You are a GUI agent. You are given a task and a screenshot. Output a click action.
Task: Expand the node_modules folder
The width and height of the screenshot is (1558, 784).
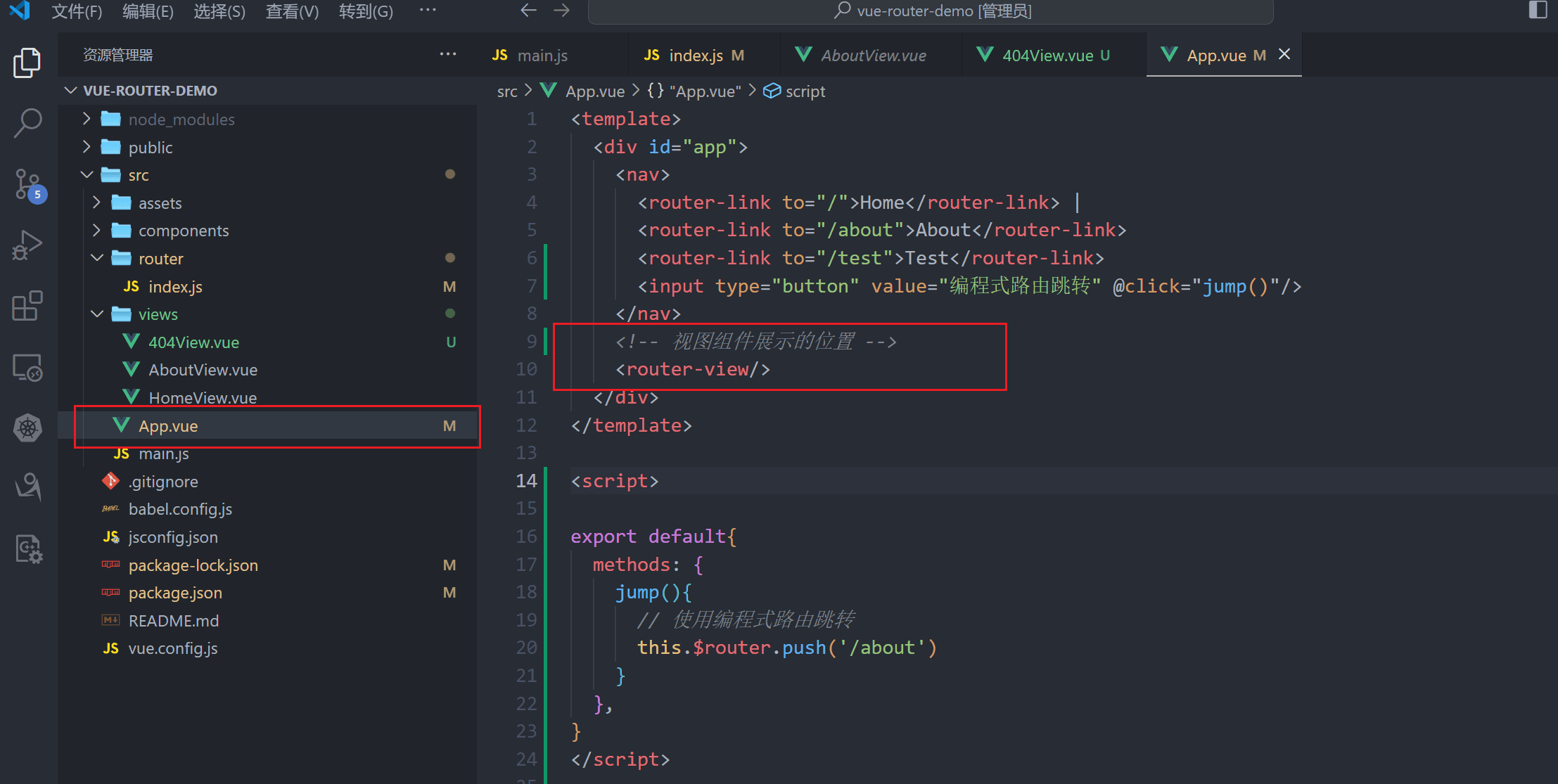click(181, 120)
